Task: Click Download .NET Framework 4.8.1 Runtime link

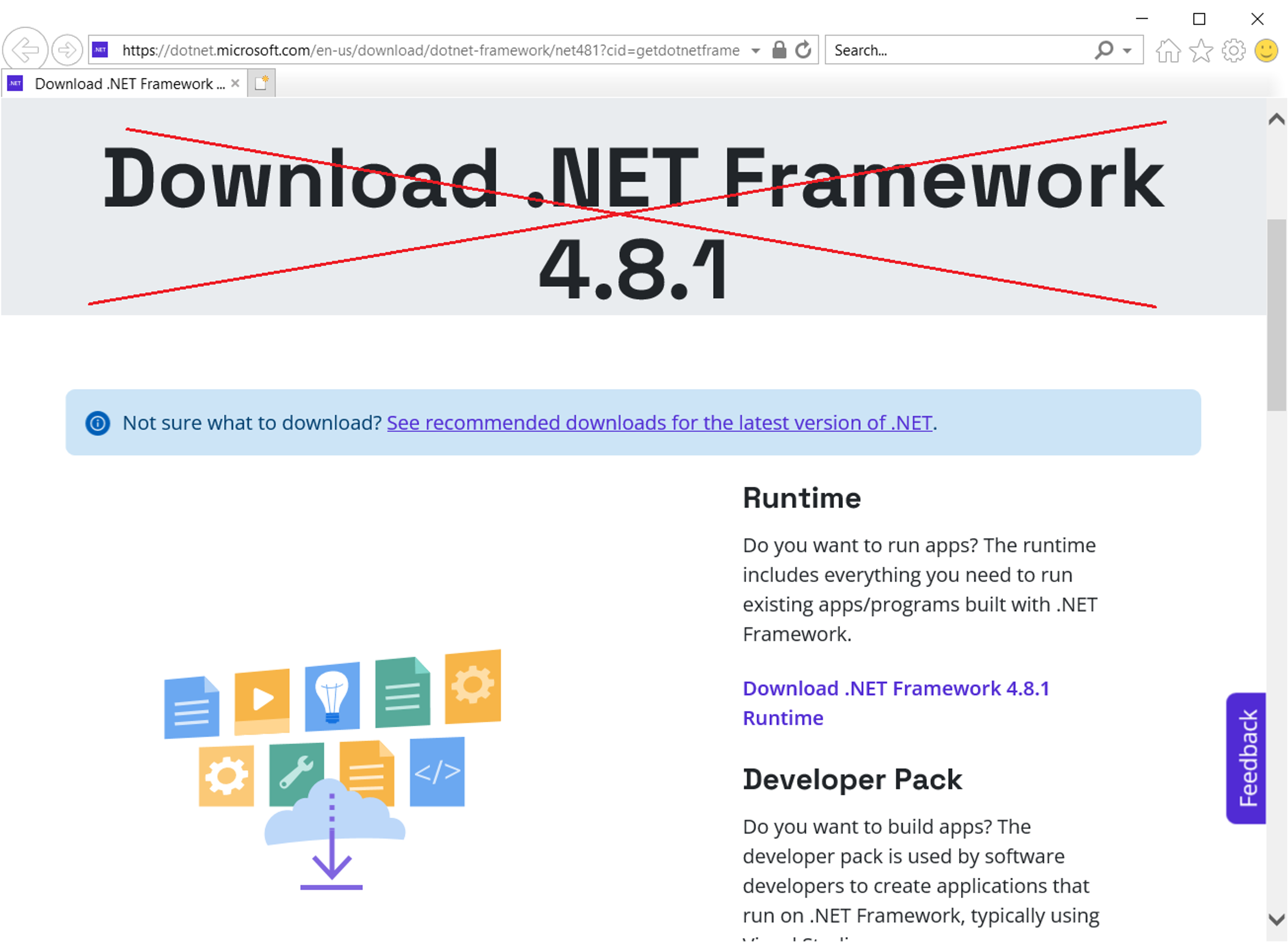Action: 896,703
